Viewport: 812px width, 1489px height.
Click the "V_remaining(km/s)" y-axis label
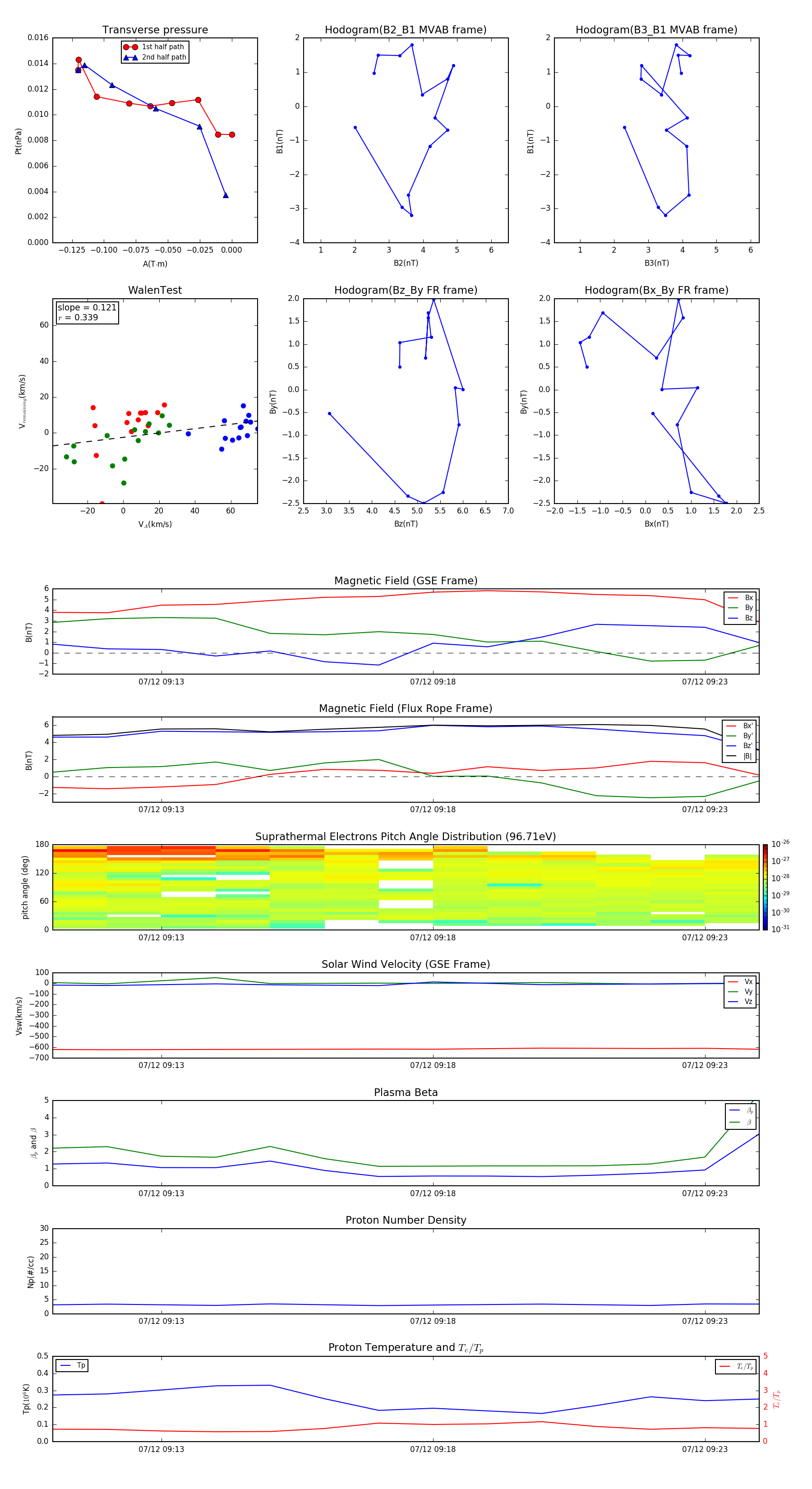pos(22,401)
